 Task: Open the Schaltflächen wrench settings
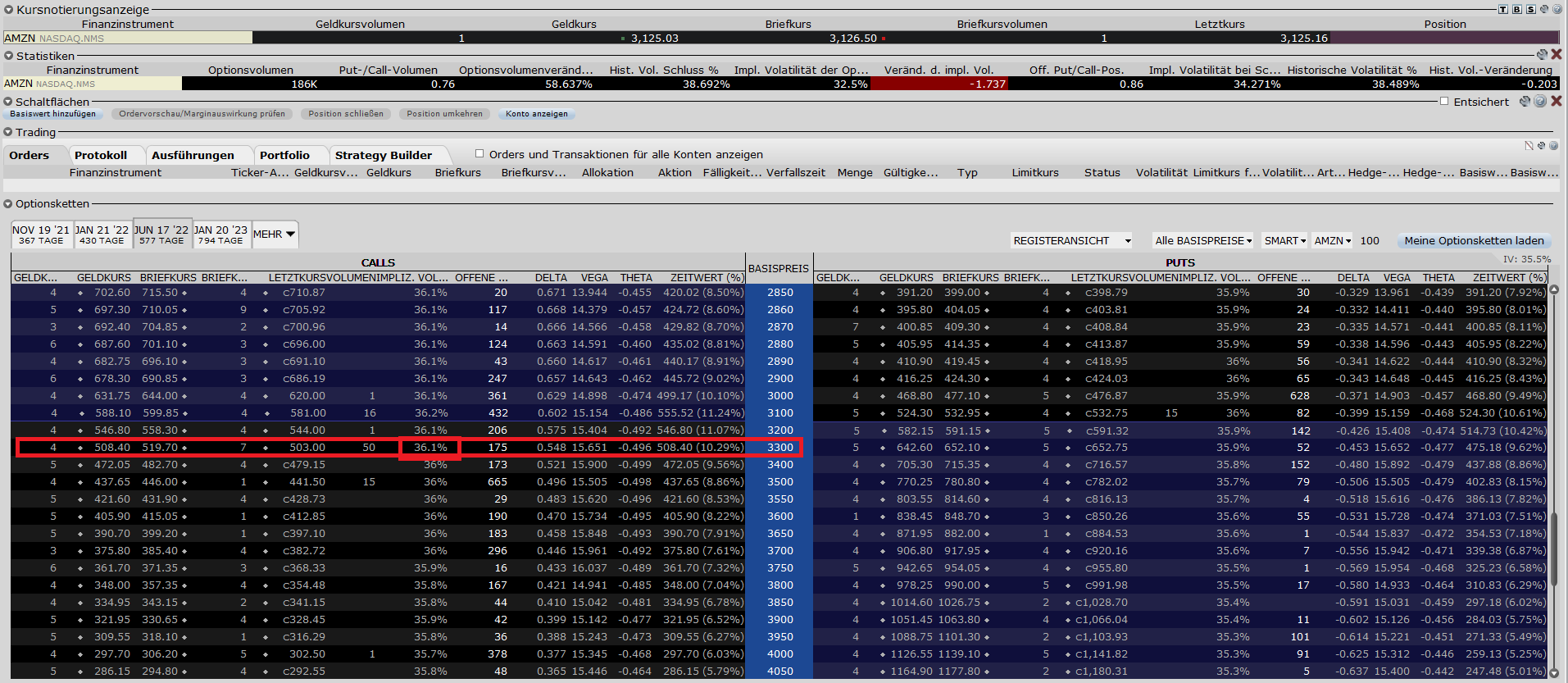pyautogui.click(x=1525, y=102)
